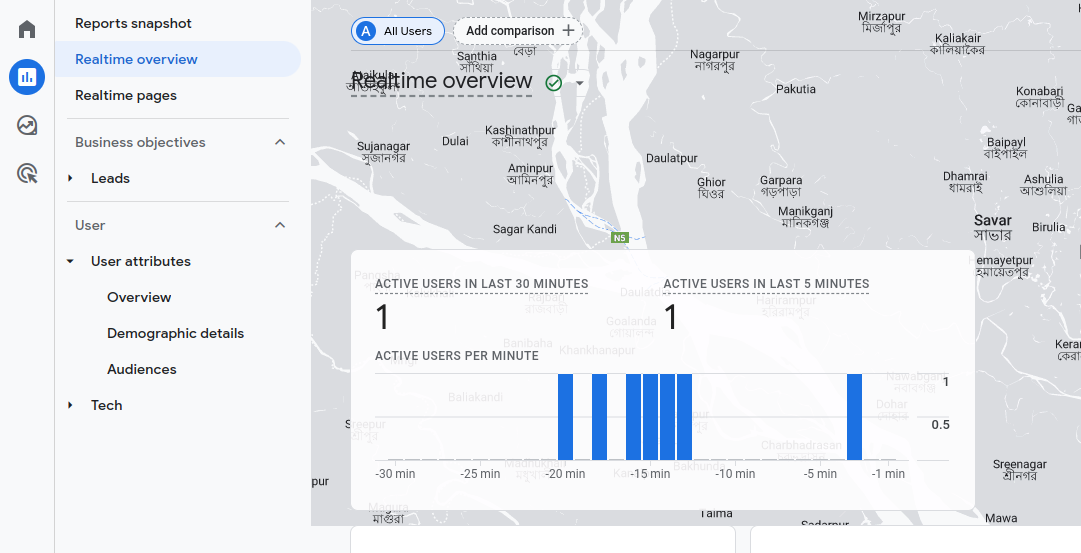Collapse the User section chevron

coord(280,225)
